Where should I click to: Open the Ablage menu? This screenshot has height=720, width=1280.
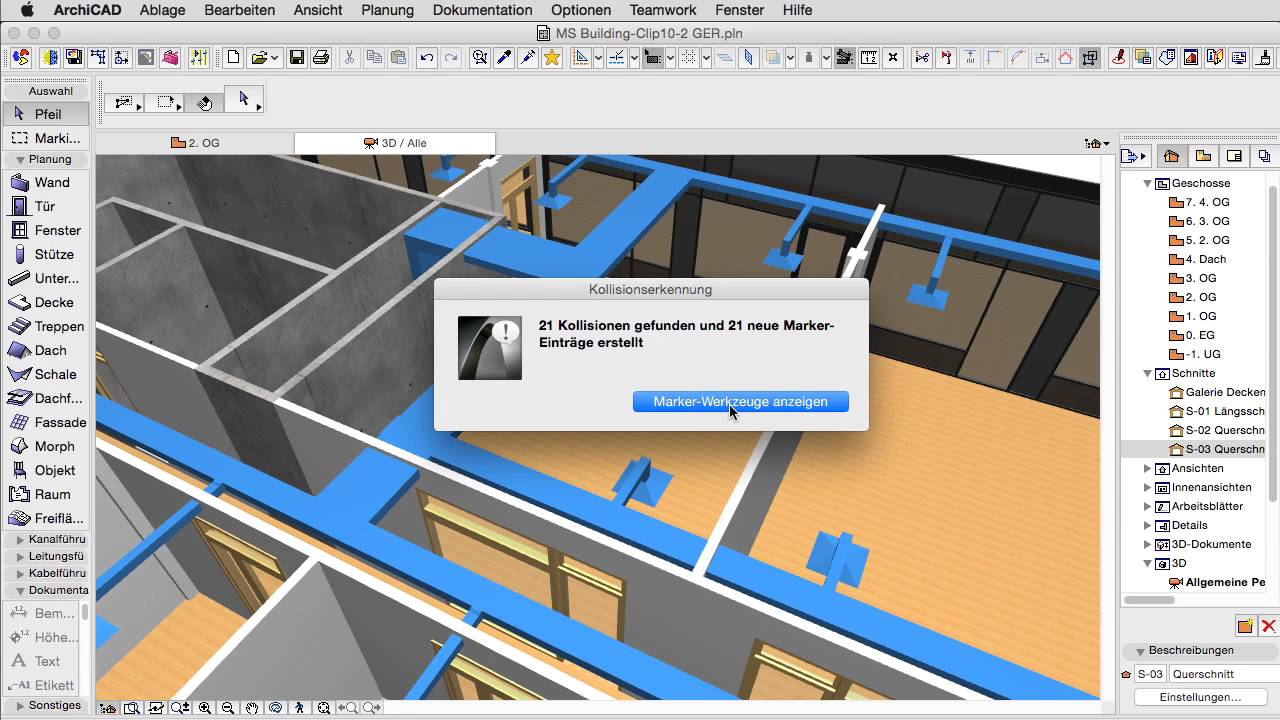click(x=161, y=10)
